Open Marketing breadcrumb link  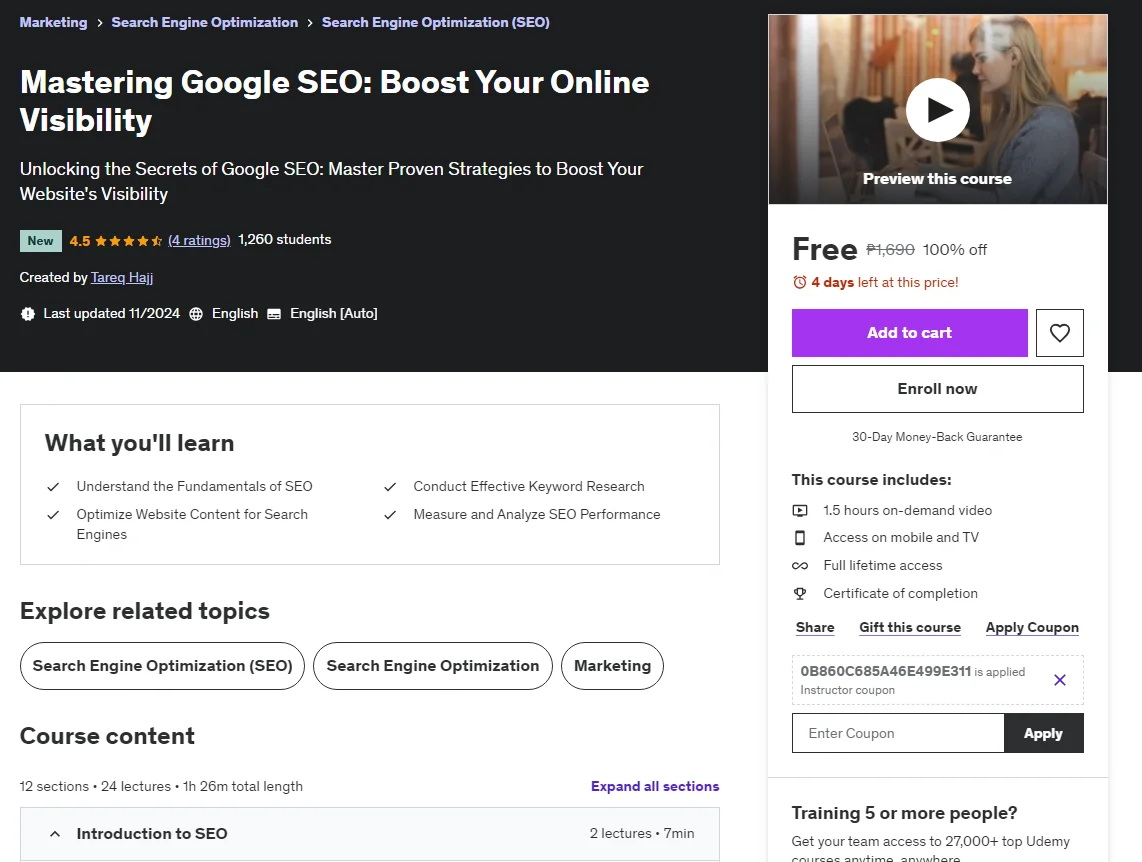(53, 22)
